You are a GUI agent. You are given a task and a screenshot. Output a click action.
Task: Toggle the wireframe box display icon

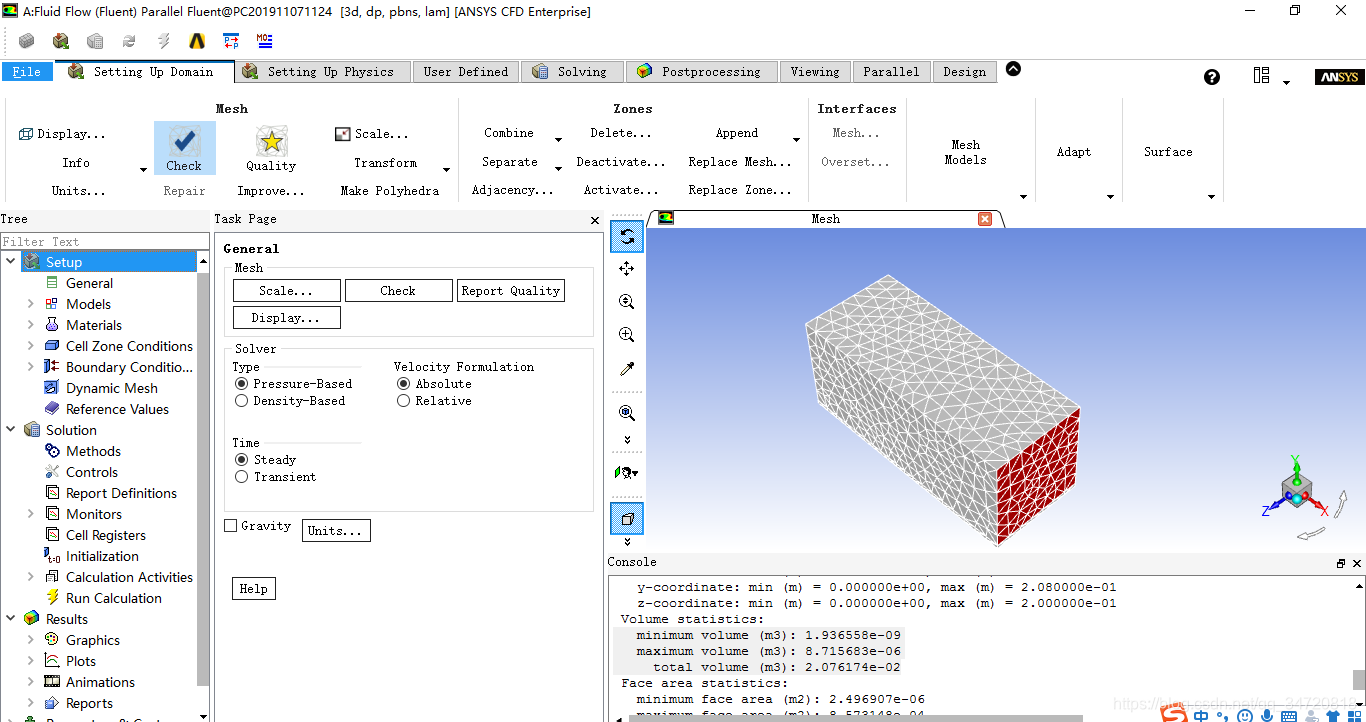pos(627,518)
